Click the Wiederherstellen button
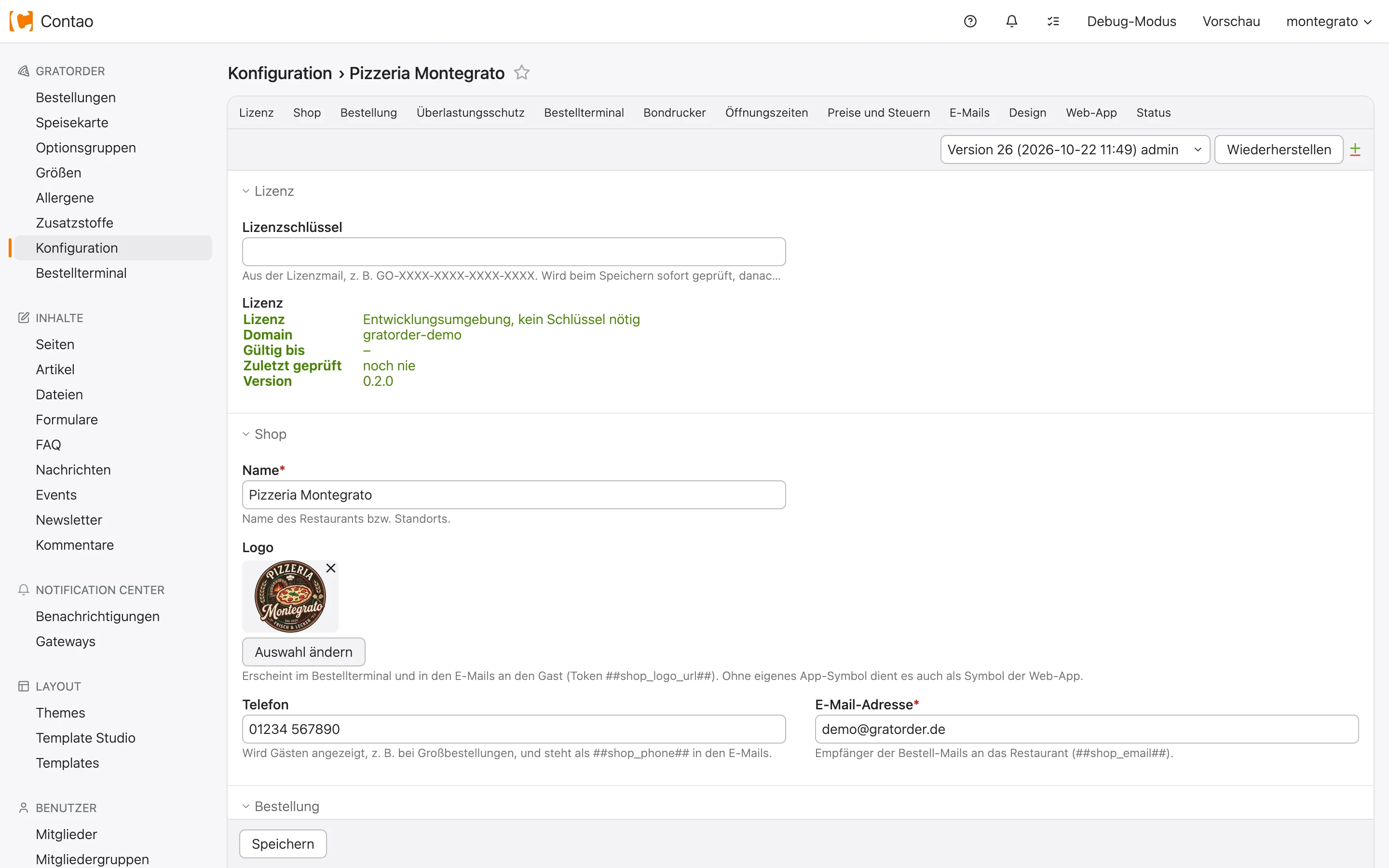Screen dimensions: 1389x868 click(x=1279, y=149)
